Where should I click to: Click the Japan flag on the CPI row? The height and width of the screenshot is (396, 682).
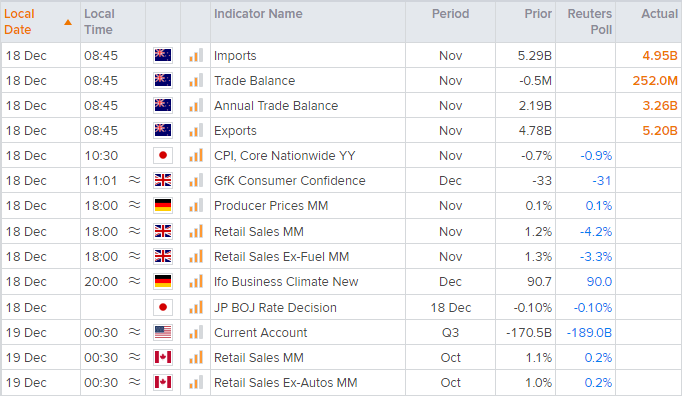163,155
